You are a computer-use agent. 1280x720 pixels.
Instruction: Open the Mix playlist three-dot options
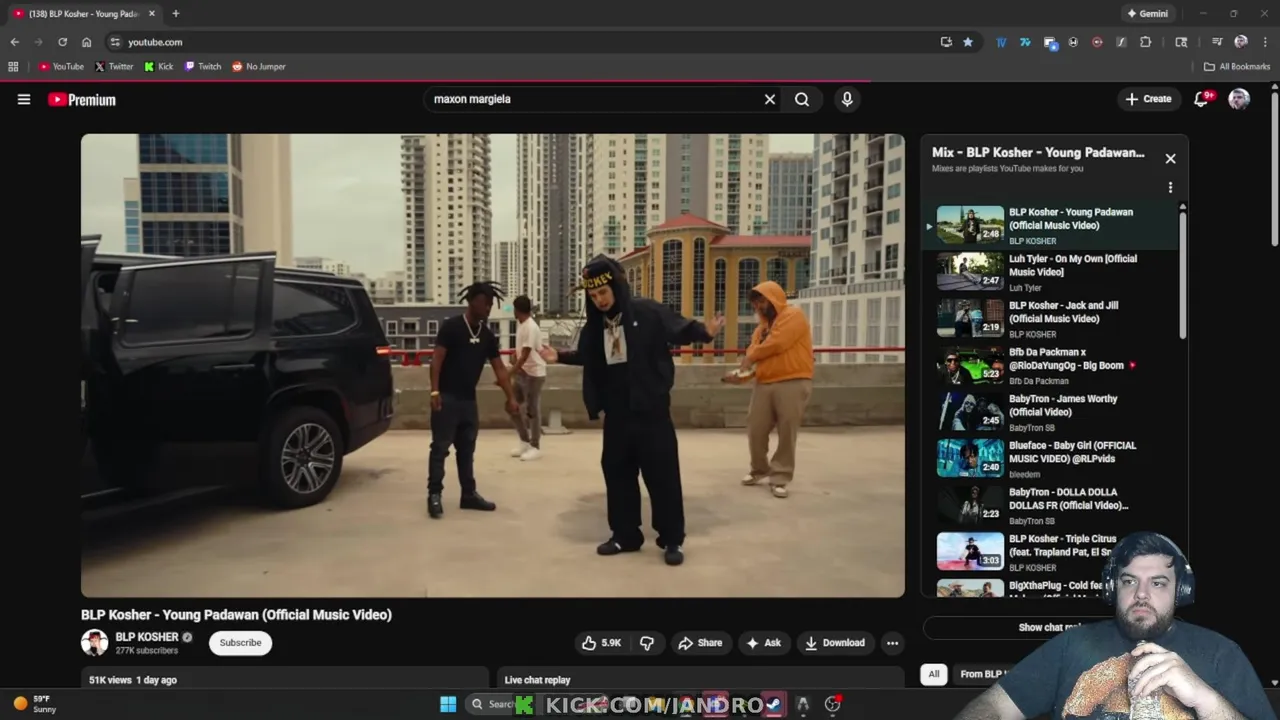coord(1170,187)
